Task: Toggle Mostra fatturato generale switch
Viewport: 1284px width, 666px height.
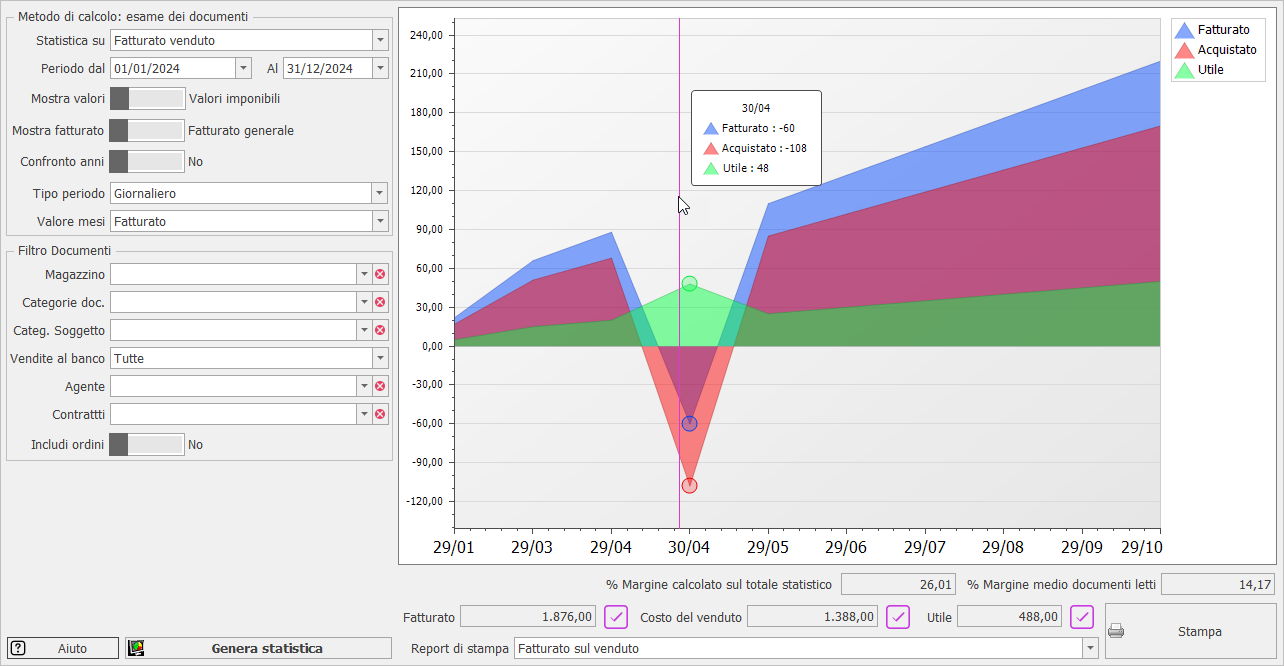Action: pos(147,130)
